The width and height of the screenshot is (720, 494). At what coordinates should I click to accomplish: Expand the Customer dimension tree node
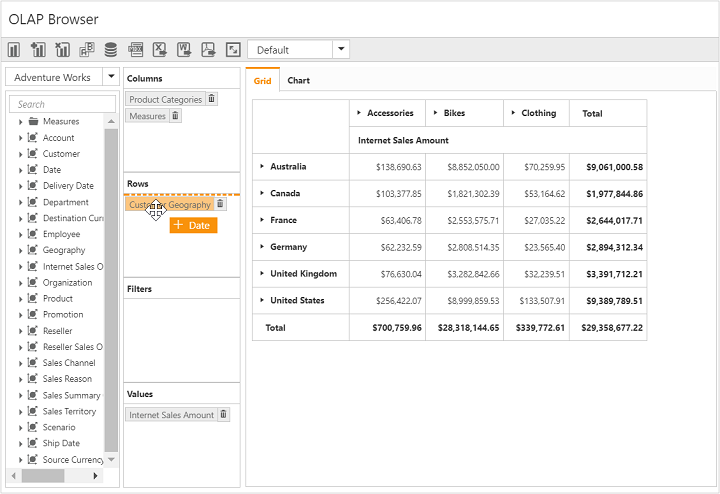21,154
